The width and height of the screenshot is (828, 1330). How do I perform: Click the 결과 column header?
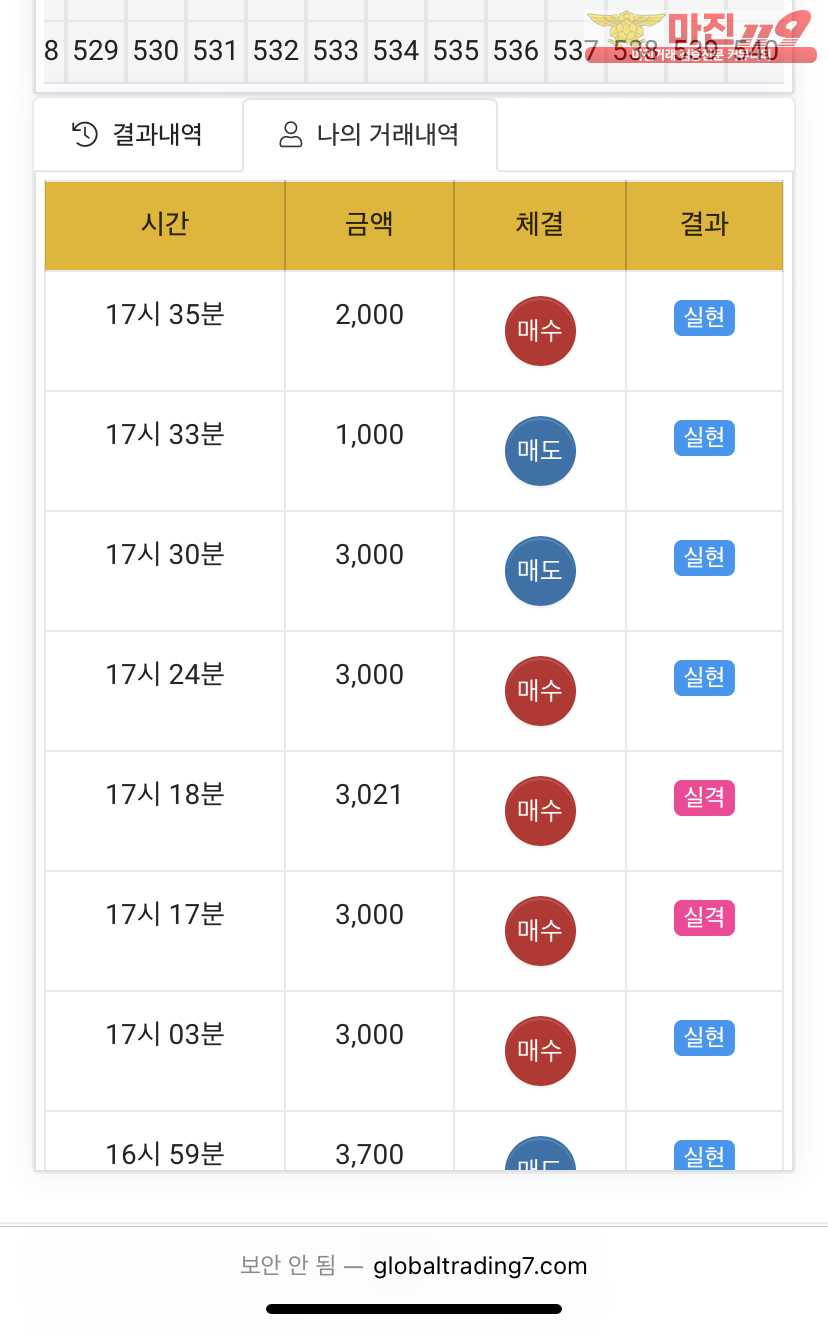point(704,225)
